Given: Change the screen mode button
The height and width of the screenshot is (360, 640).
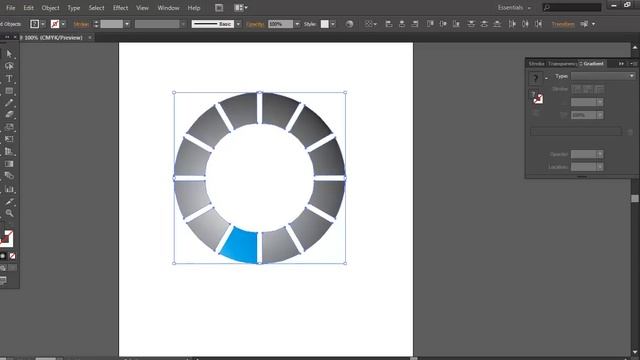Looking at the screenshot, I should click(x=4, y=280).
